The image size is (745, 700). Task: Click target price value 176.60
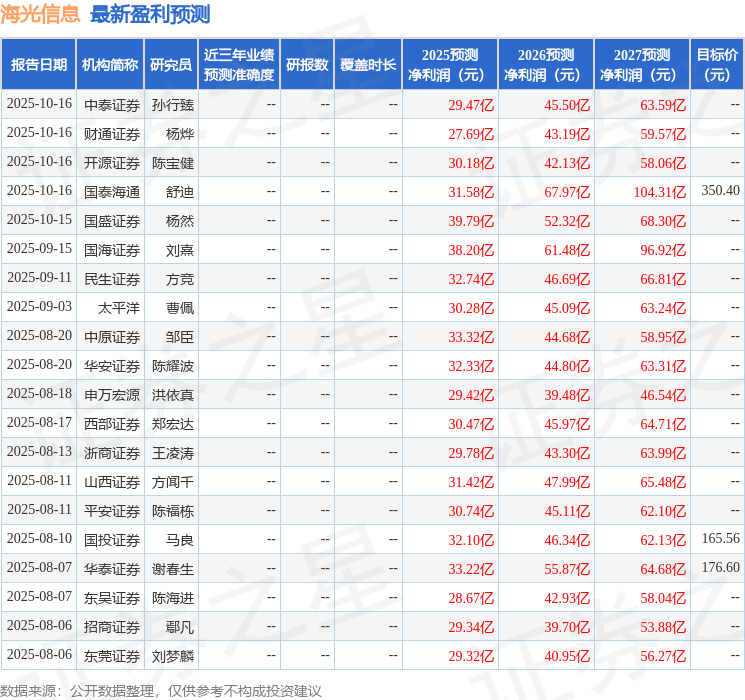[720, 567]
